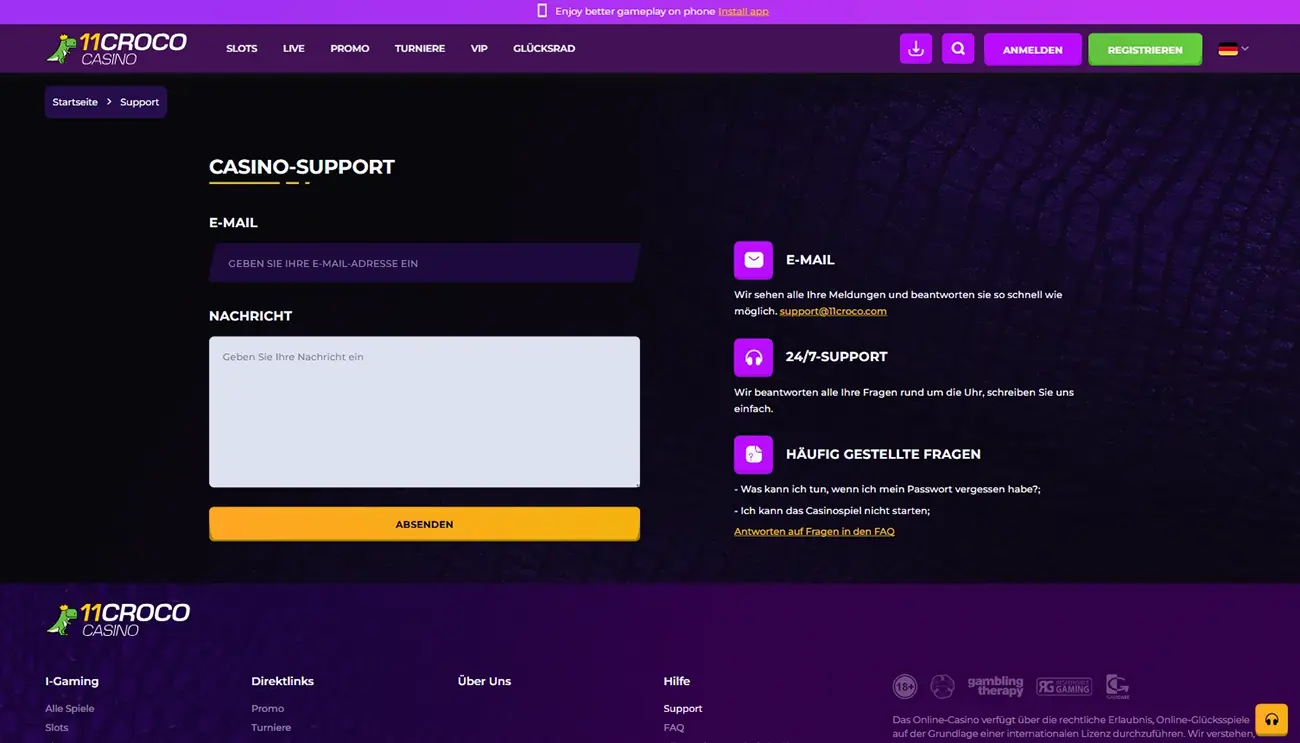Click the 11Croco Casino header logo
This screenshot has width=1300, height=743.
point(116,48)
